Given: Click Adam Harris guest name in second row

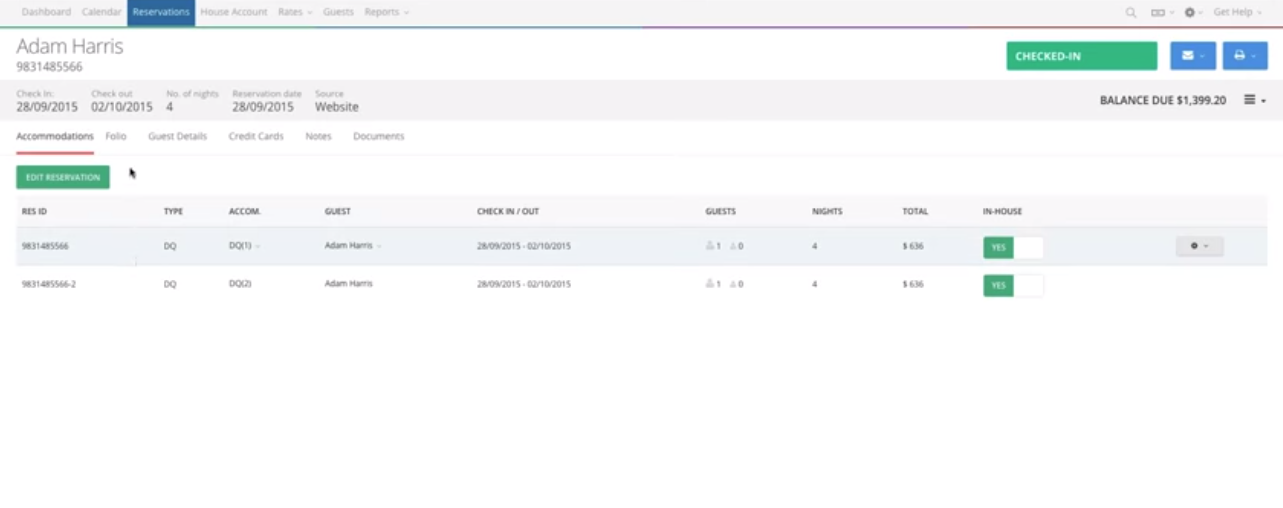Looking at the screenshot, I should 349,284.
